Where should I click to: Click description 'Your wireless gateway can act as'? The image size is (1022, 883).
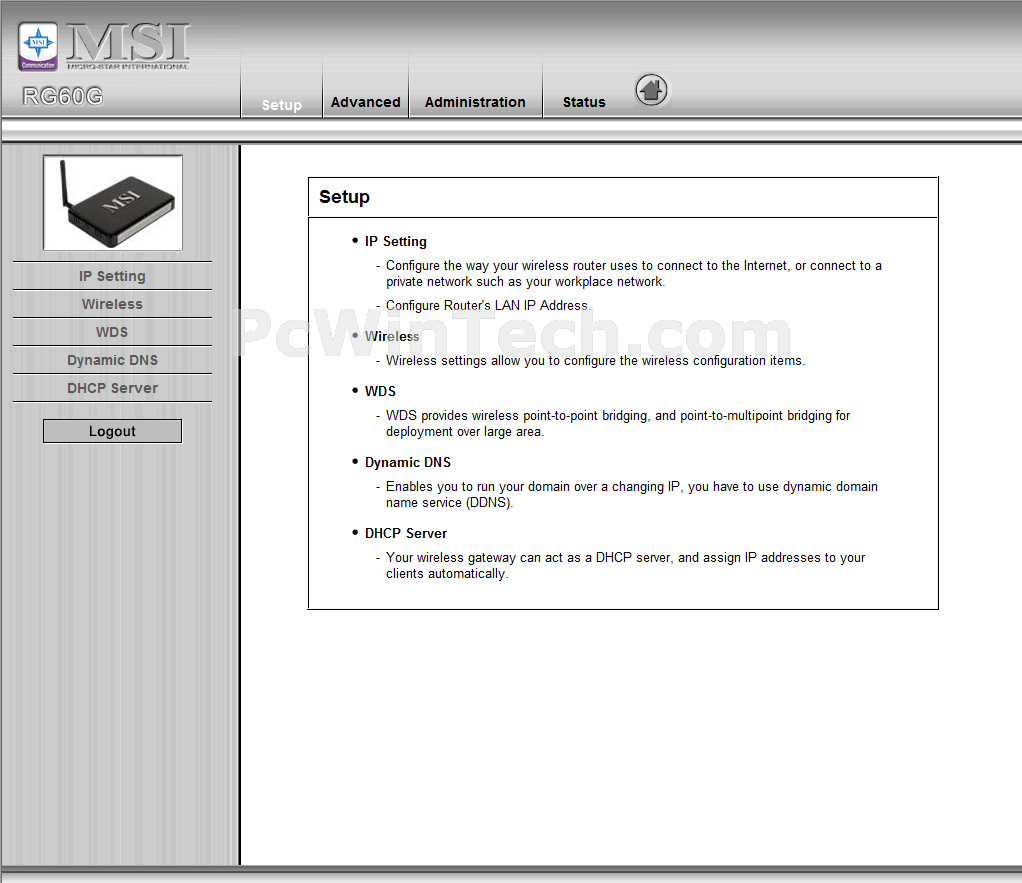(625, 565)
